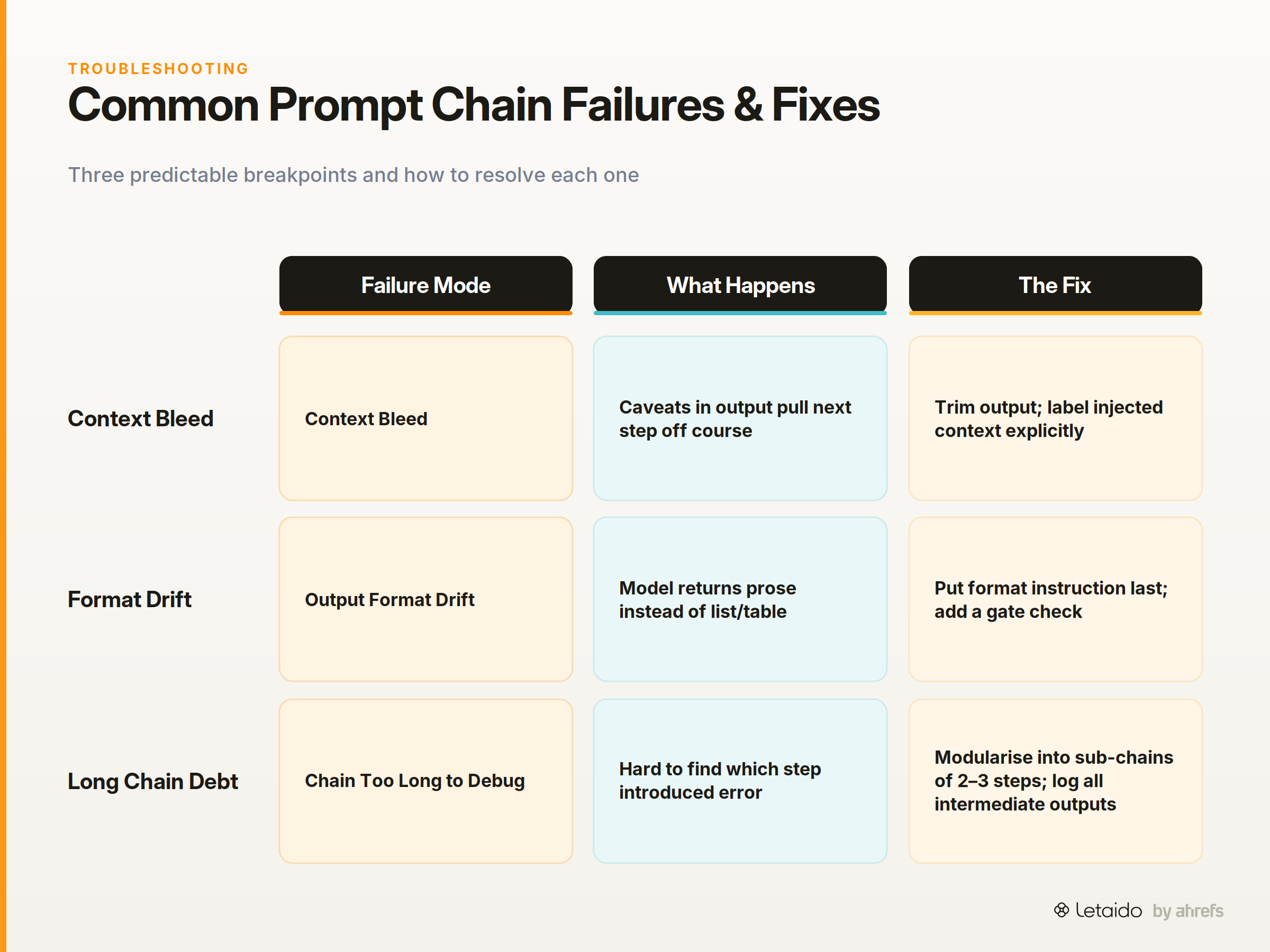Click the 'by ahrefs' link
The height and width of the screenshot is (952, 1270).
pos(1187,911)
